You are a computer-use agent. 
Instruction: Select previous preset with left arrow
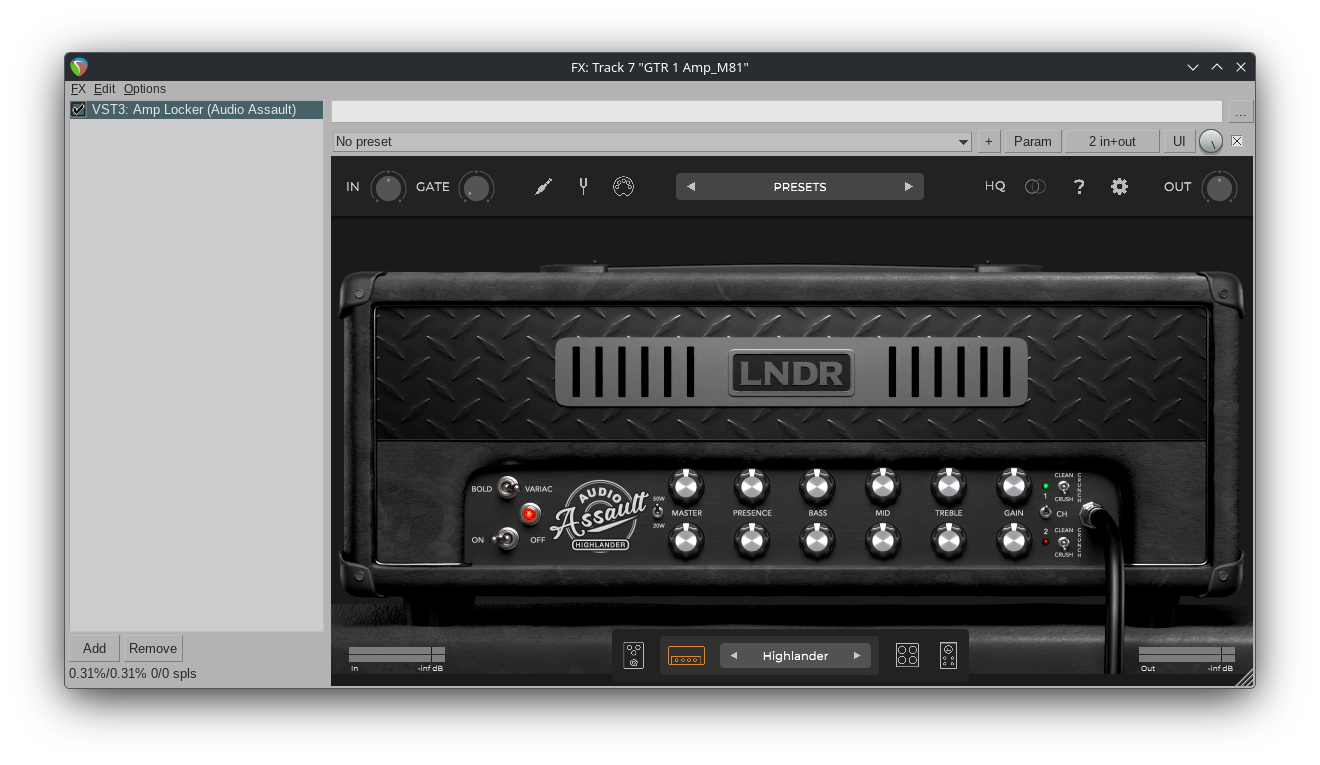pos(691,187)
